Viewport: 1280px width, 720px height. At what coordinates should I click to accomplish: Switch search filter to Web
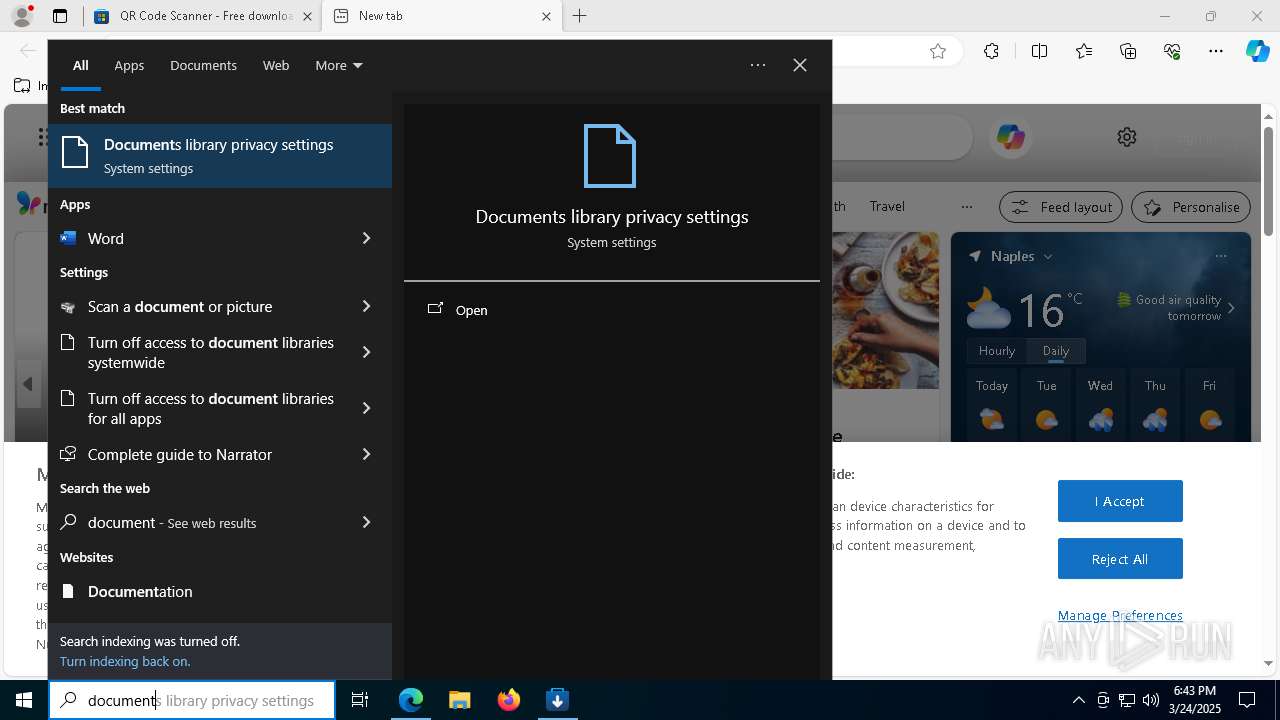(276, 65)
